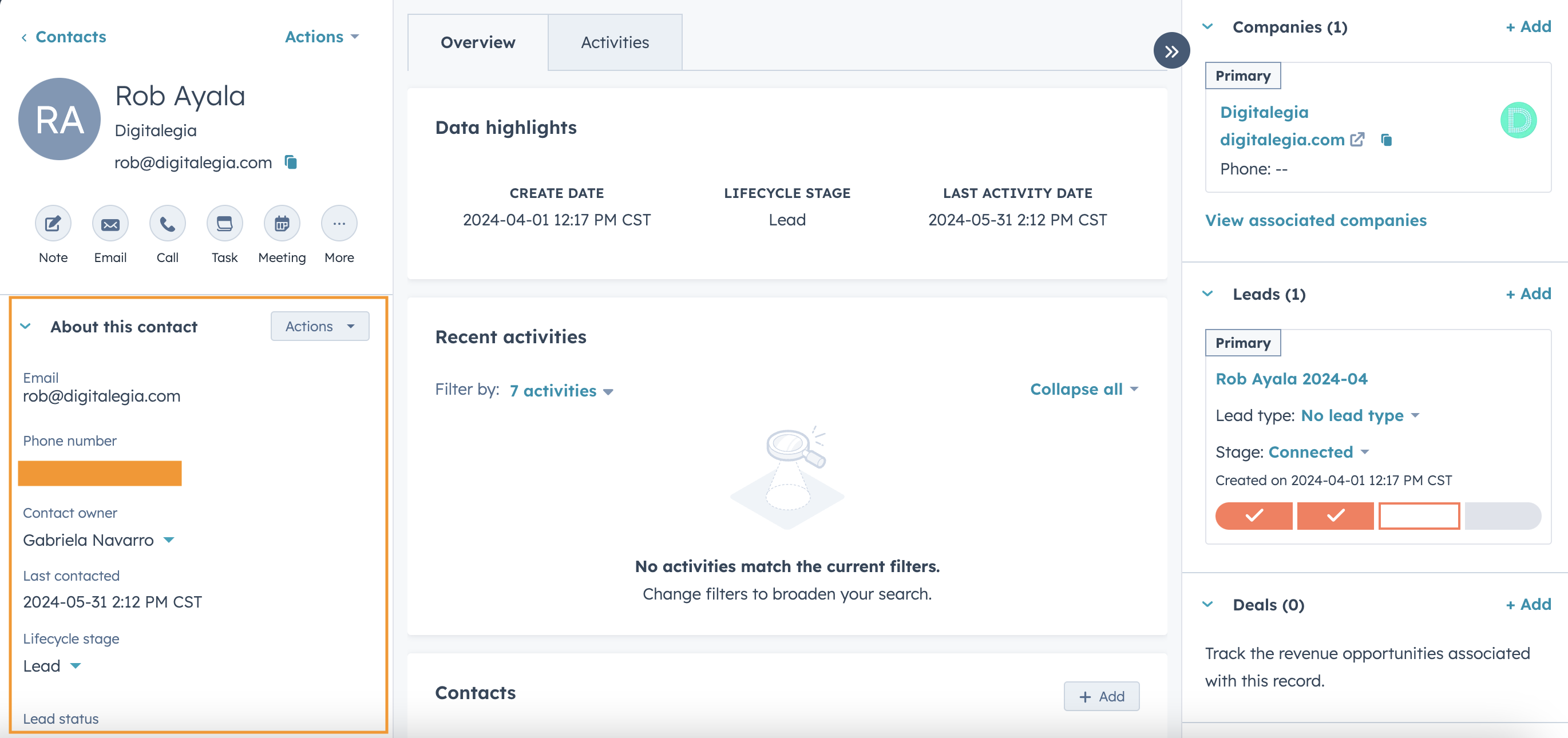Image resolution: width=1568 pixels, height=738 pixels.
Task: Collapse the right sidebar with double-arrow button
Action: 1171,51
